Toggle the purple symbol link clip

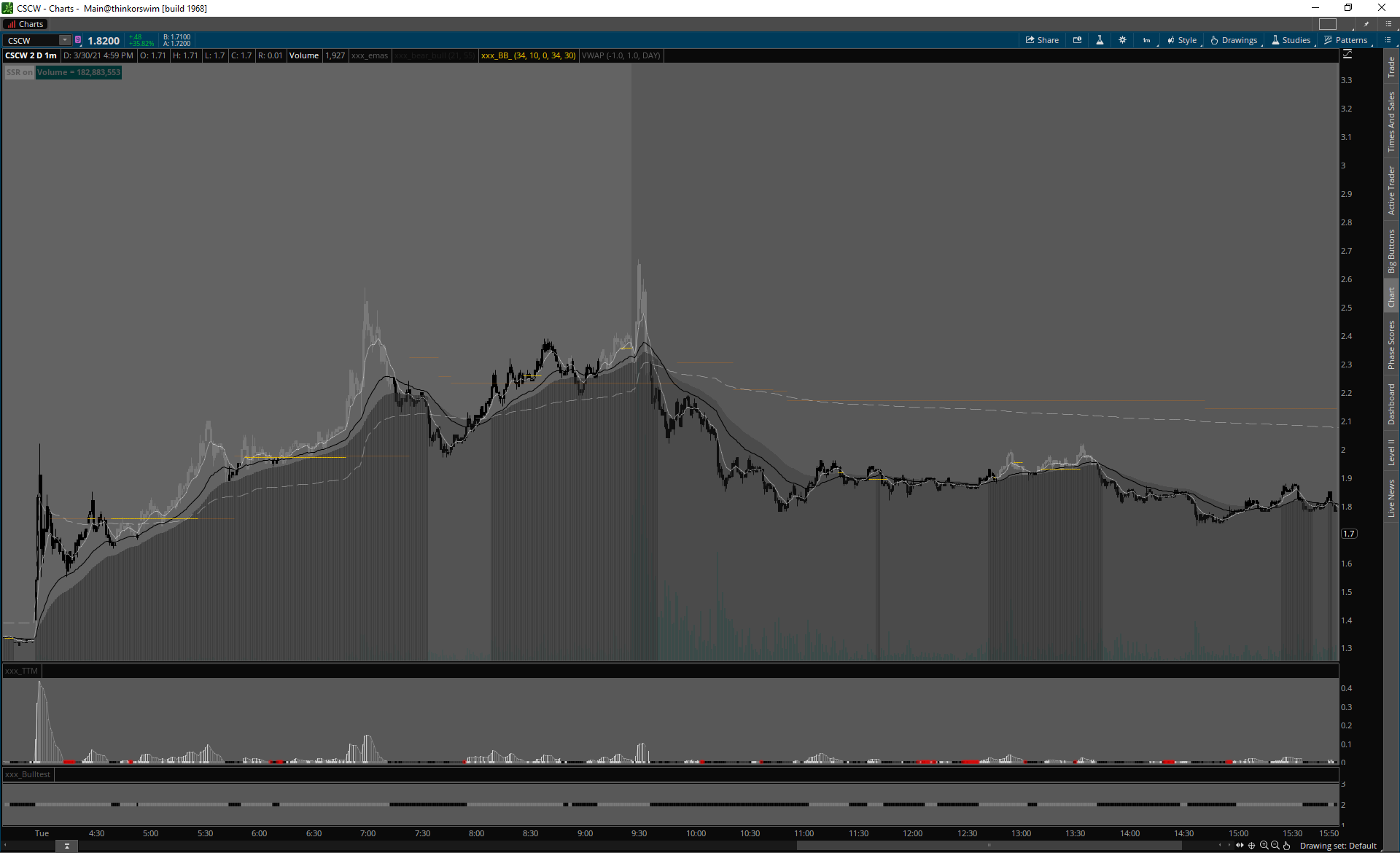click(x=78, y=40)
